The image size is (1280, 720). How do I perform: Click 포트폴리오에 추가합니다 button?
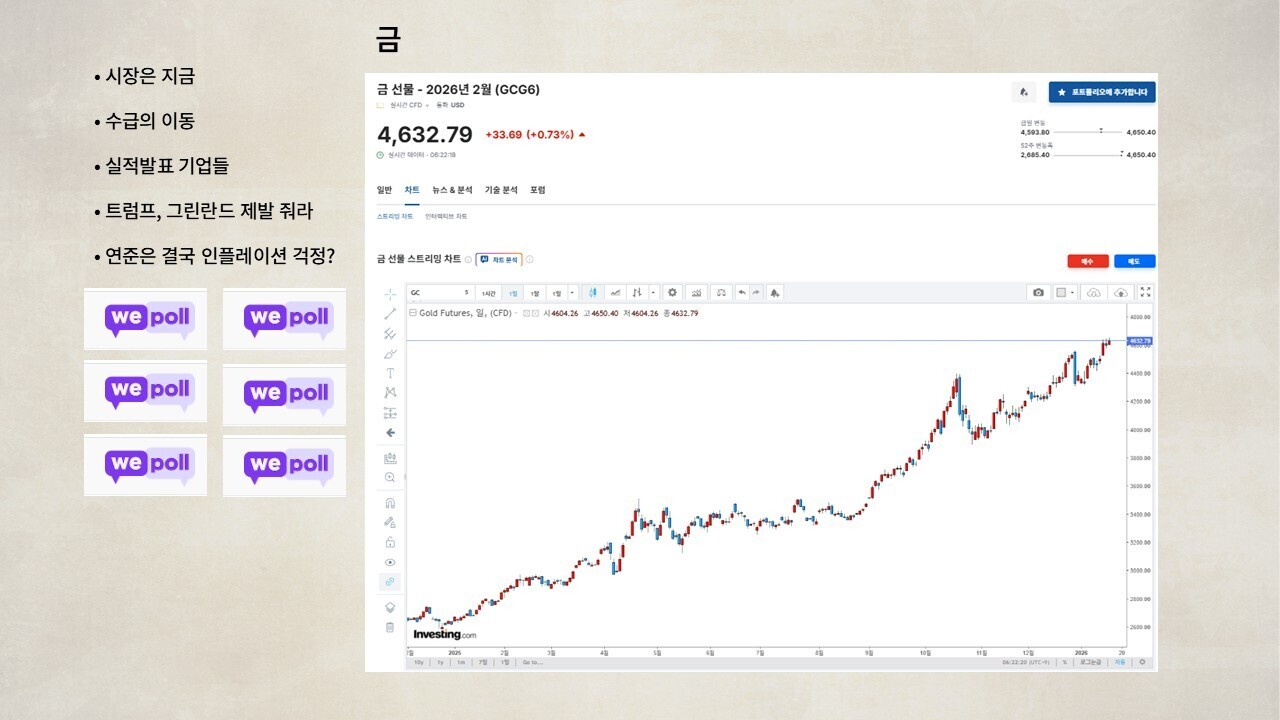point(1102,92)
